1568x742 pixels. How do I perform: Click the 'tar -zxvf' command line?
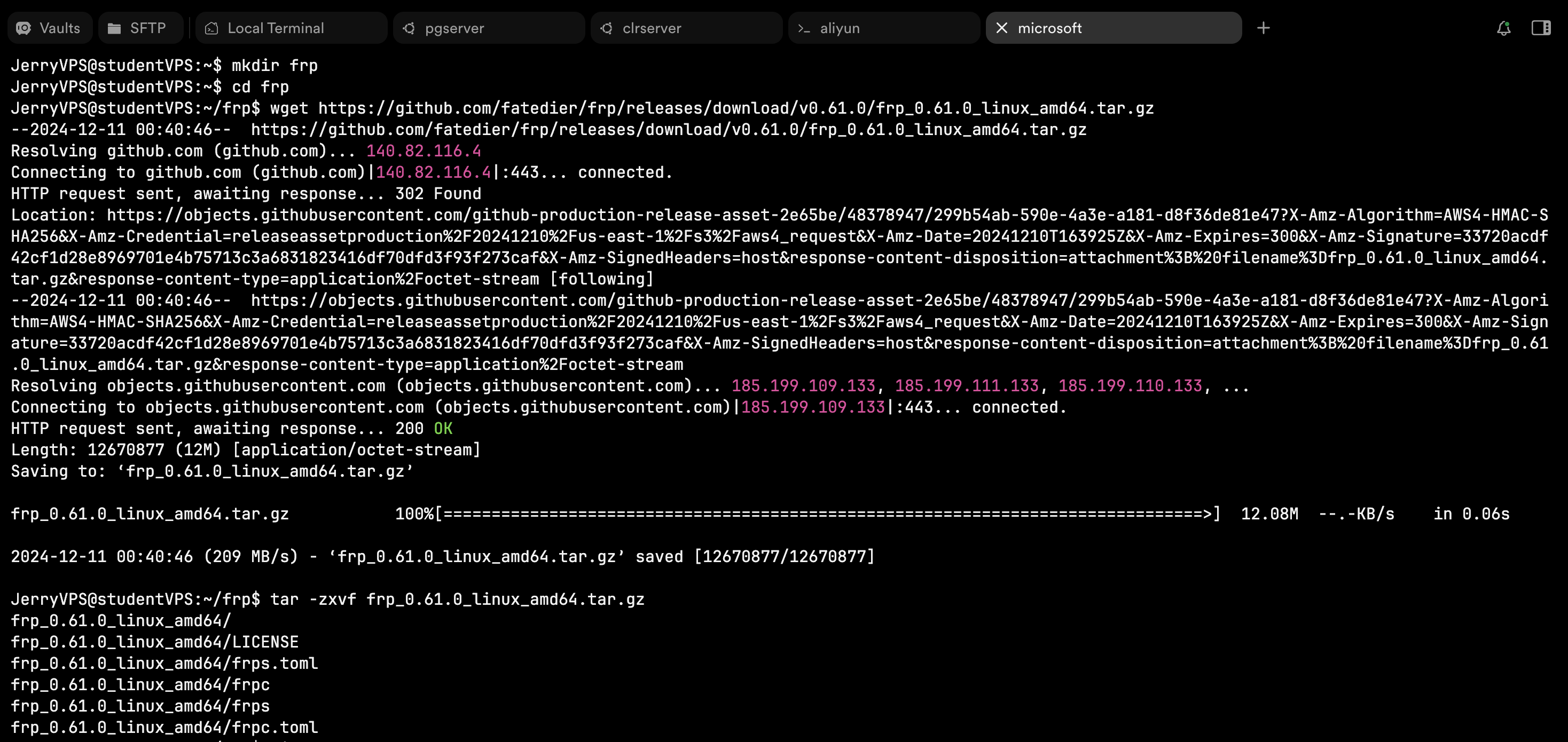pyautogui.click(x=327, y=598)
